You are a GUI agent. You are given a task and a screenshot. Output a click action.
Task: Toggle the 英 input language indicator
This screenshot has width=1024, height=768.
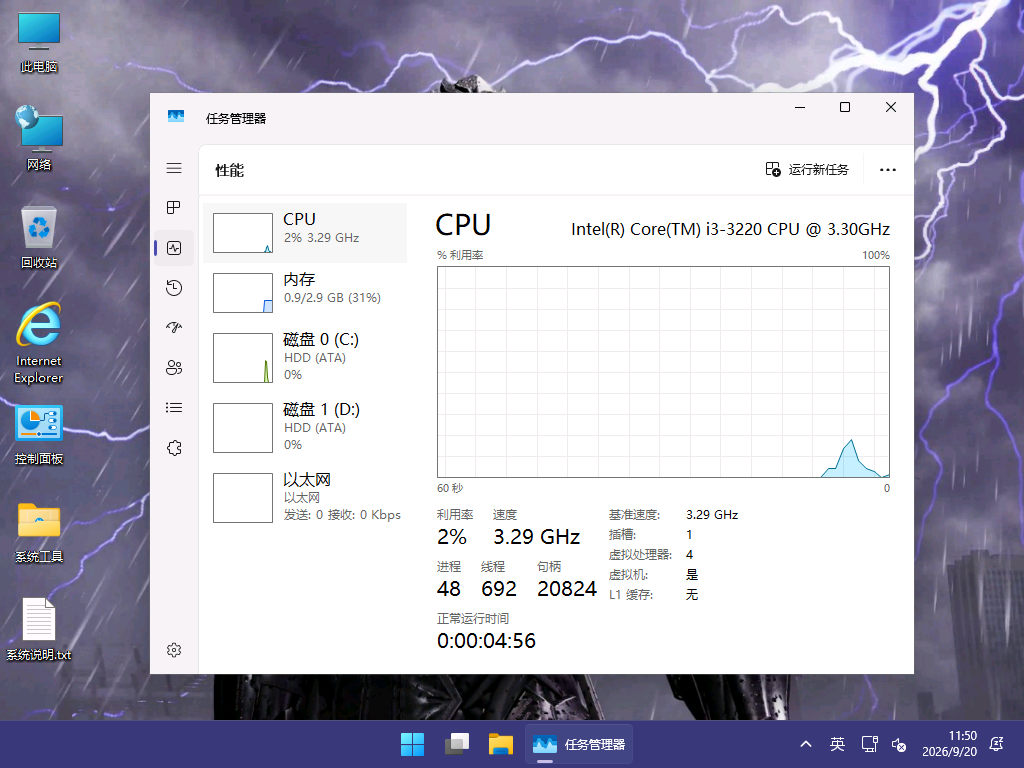coord(837,744)
